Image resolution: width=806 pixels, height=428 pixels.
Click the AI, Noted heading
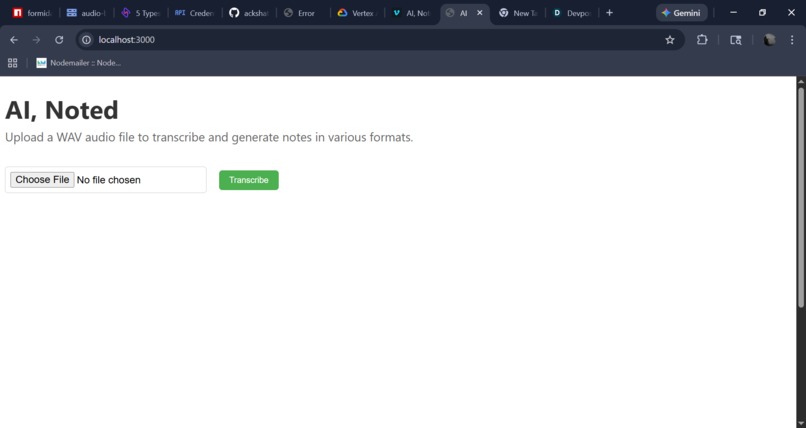pos(62,110)
